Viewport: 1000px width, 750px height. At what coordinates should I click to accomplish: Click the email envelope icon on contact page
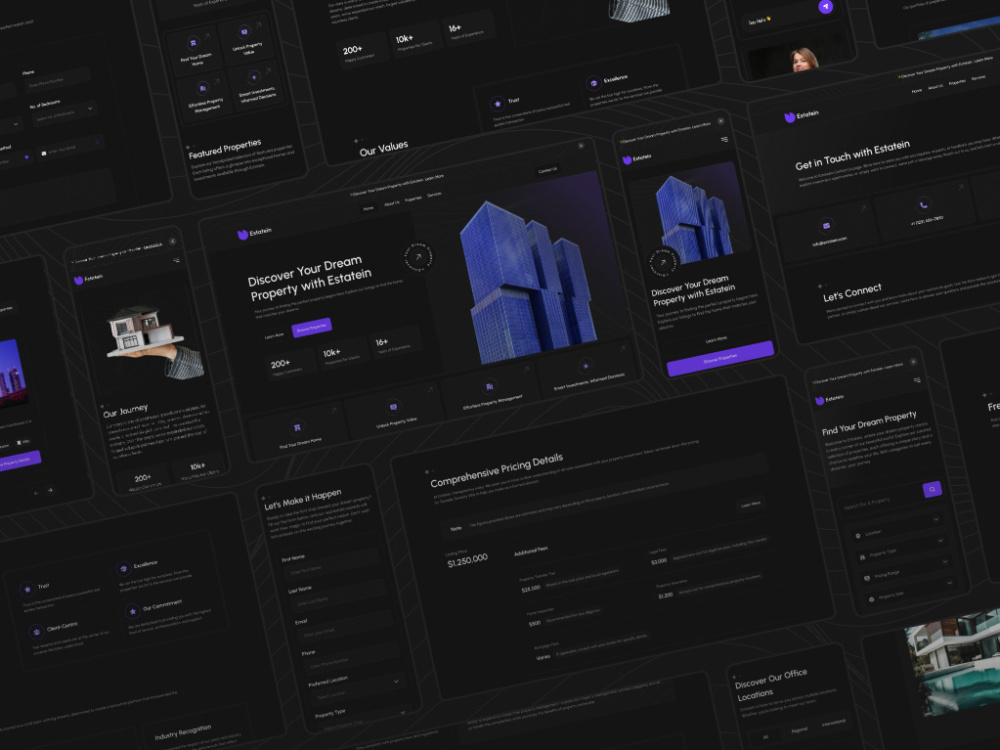[x=827, y=225]
